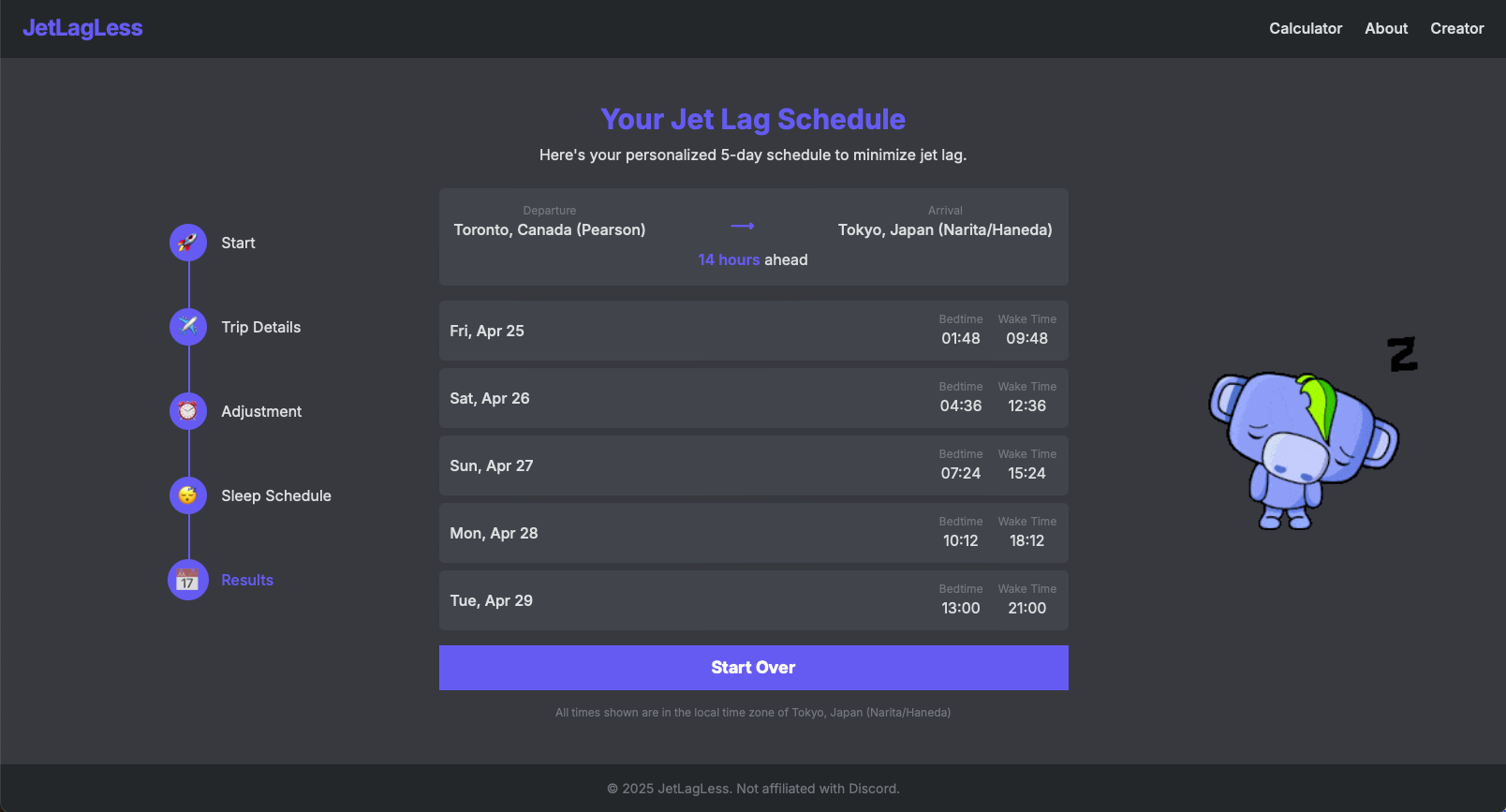Select the Sun, Apr 27 schedule entry

(753, 465)
